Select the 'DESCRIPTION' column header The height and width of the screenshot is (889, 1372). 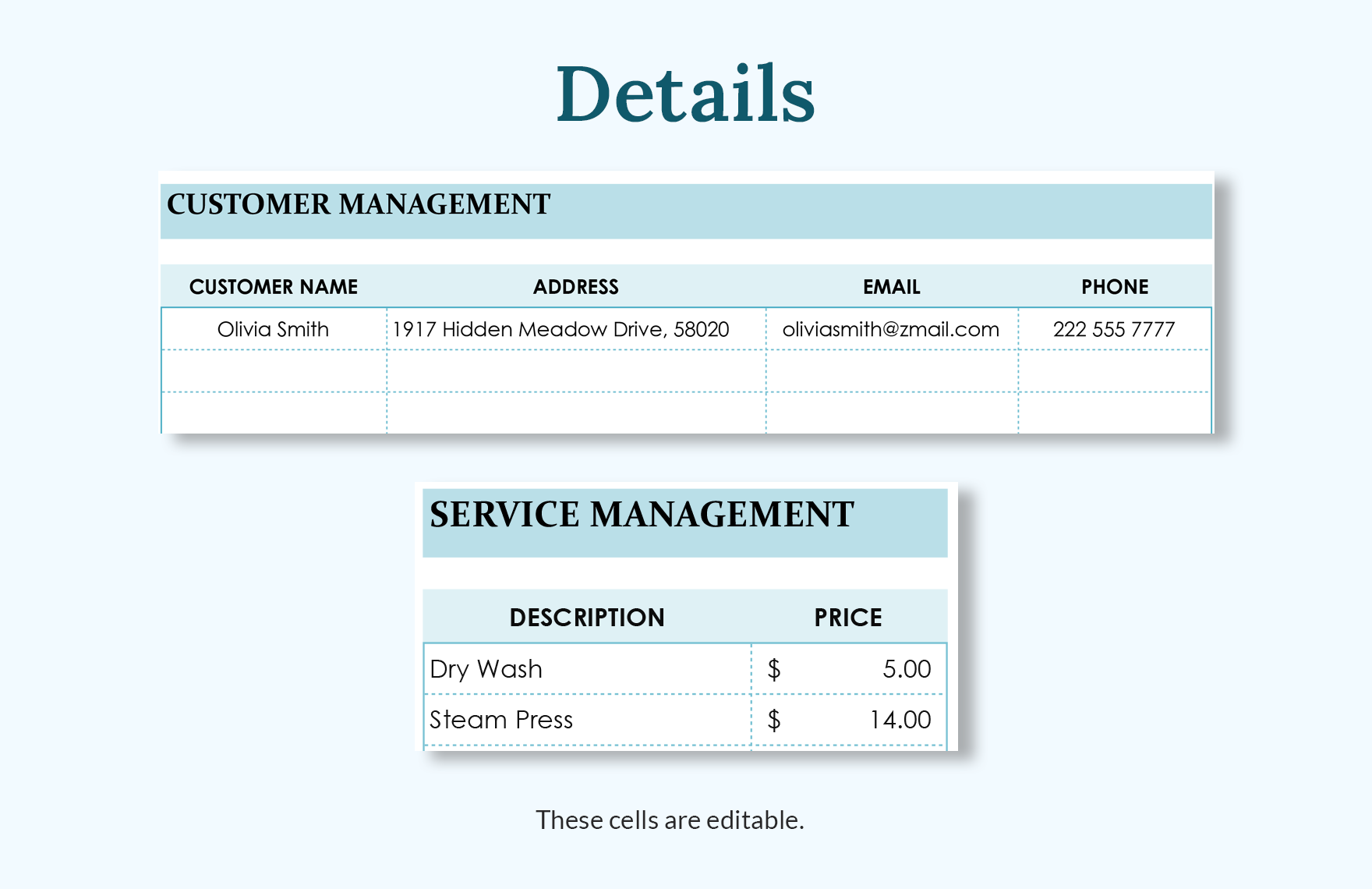pyautogui.click(x=587, y=617)
